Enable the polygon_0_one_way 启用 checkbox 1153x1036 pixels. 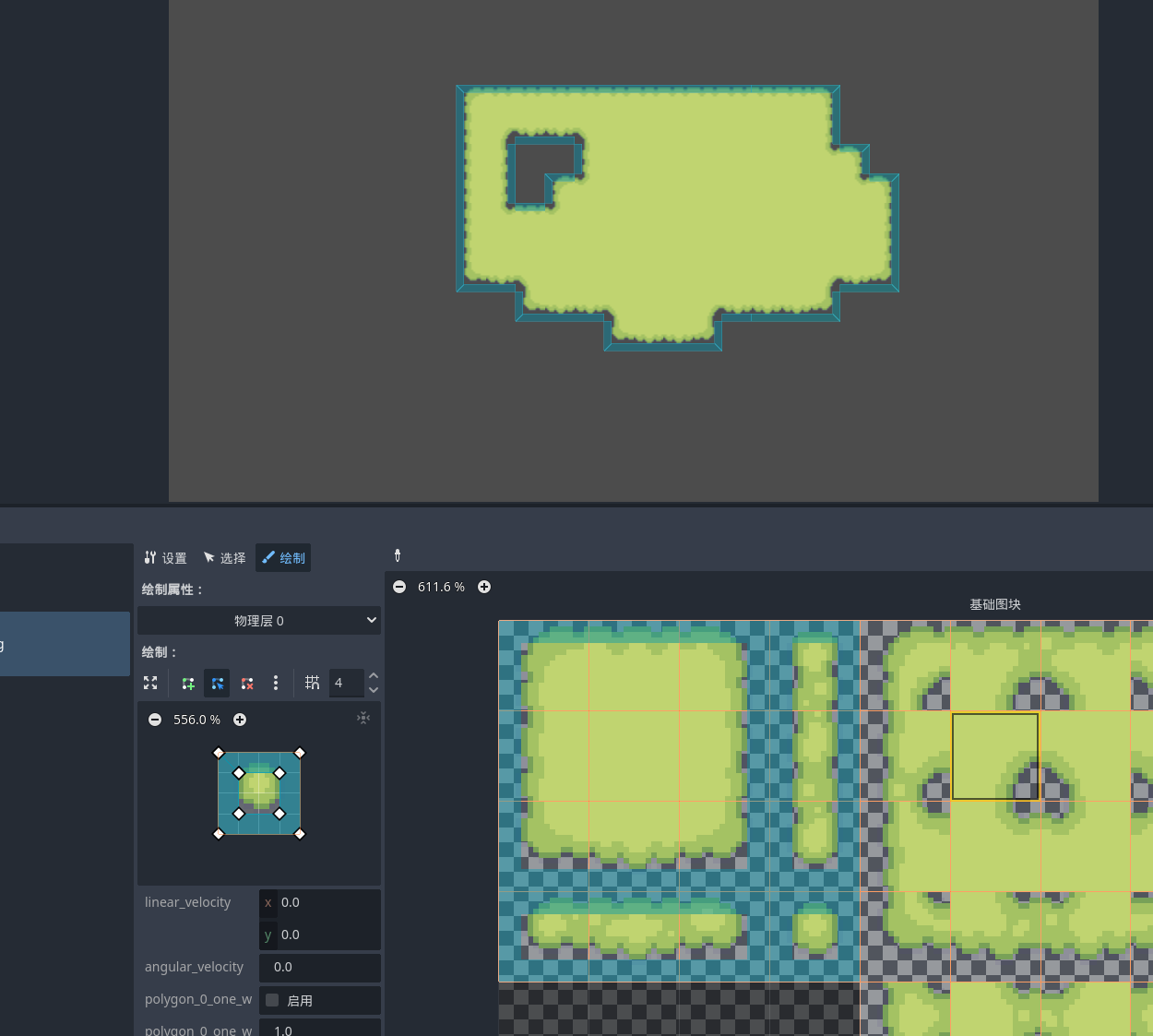tap(272, 1000)
